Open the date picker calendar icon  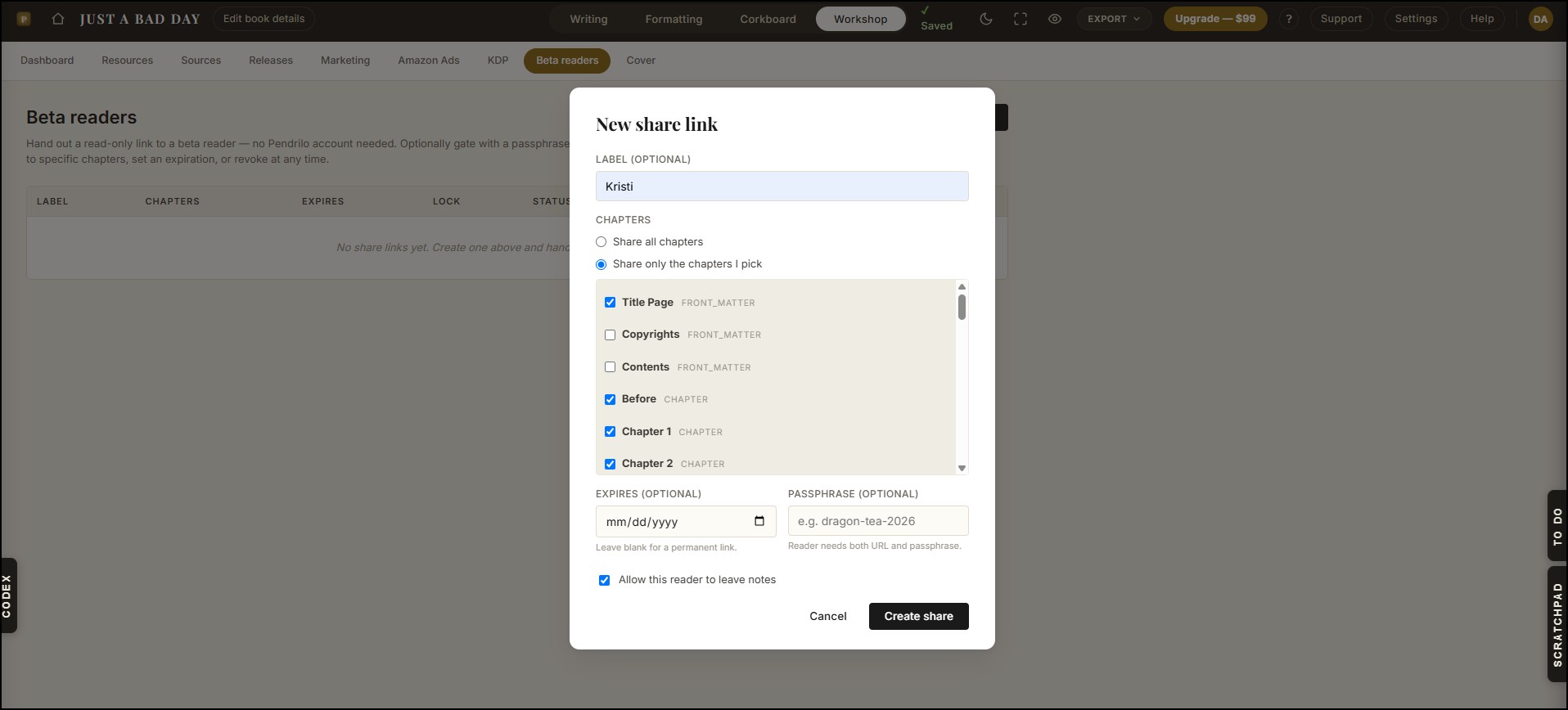pos(759,521)
